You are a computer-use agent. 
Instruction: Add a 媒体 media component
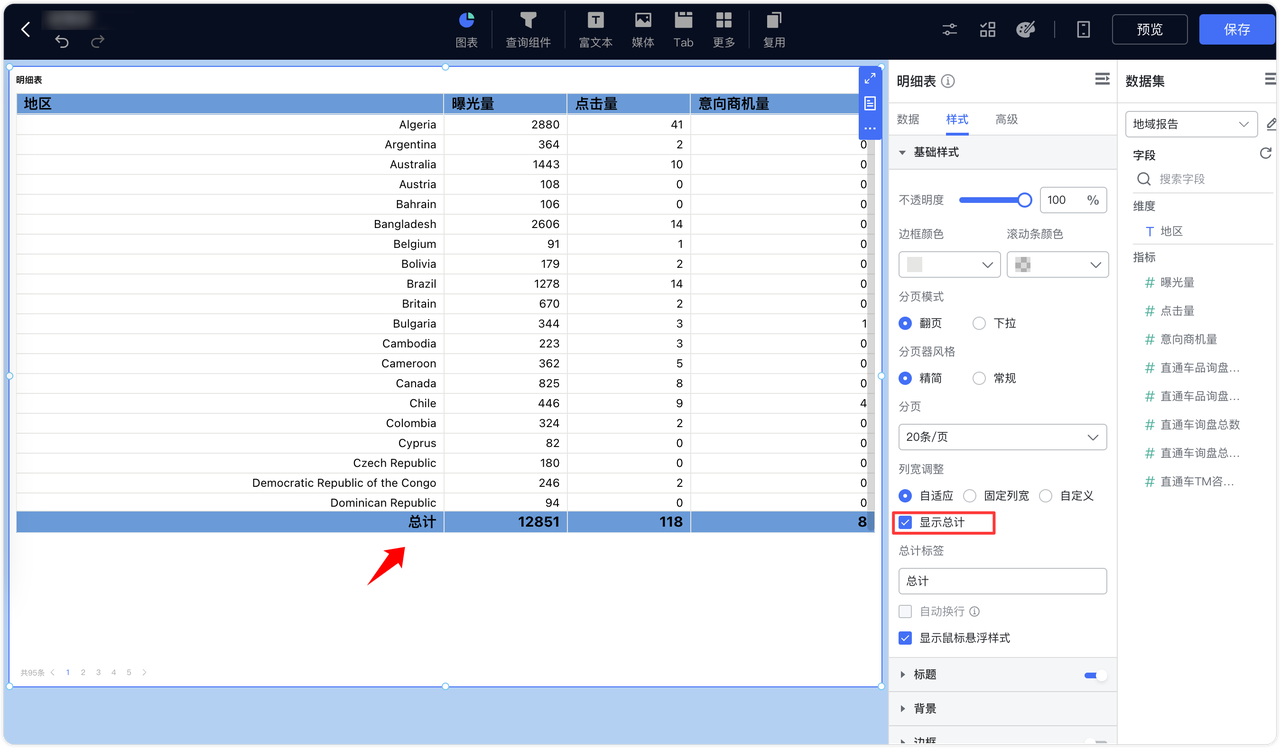click(x=643, y=29)
